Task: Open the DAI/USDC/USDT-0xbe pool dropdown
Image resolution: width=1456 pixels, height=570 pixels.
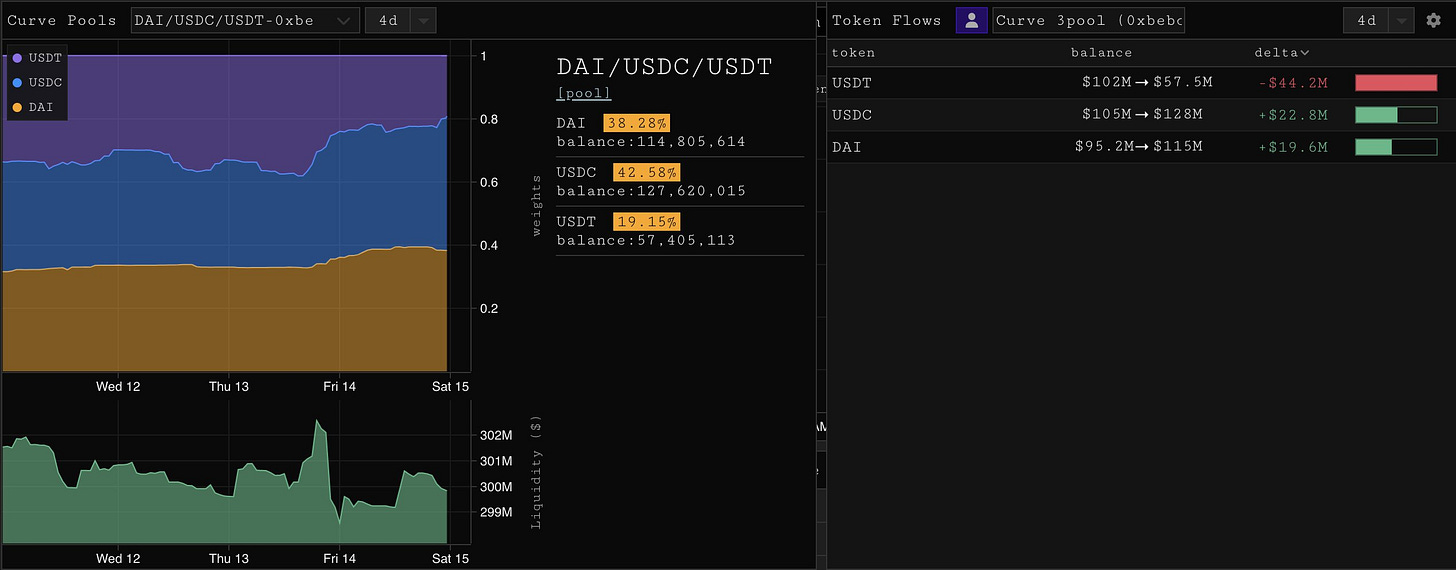Action: (x=245, y=20)
